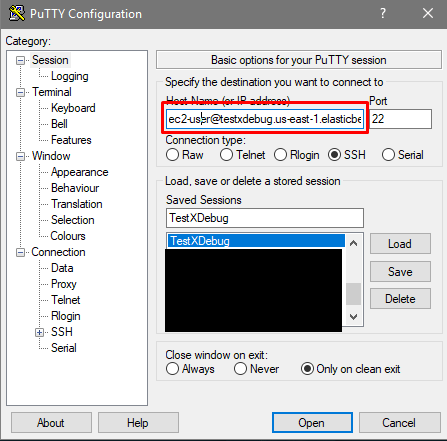Collapse the Window category node
Image resolution: width=447 pixels, height=441 pixels.
coord(20,156)
